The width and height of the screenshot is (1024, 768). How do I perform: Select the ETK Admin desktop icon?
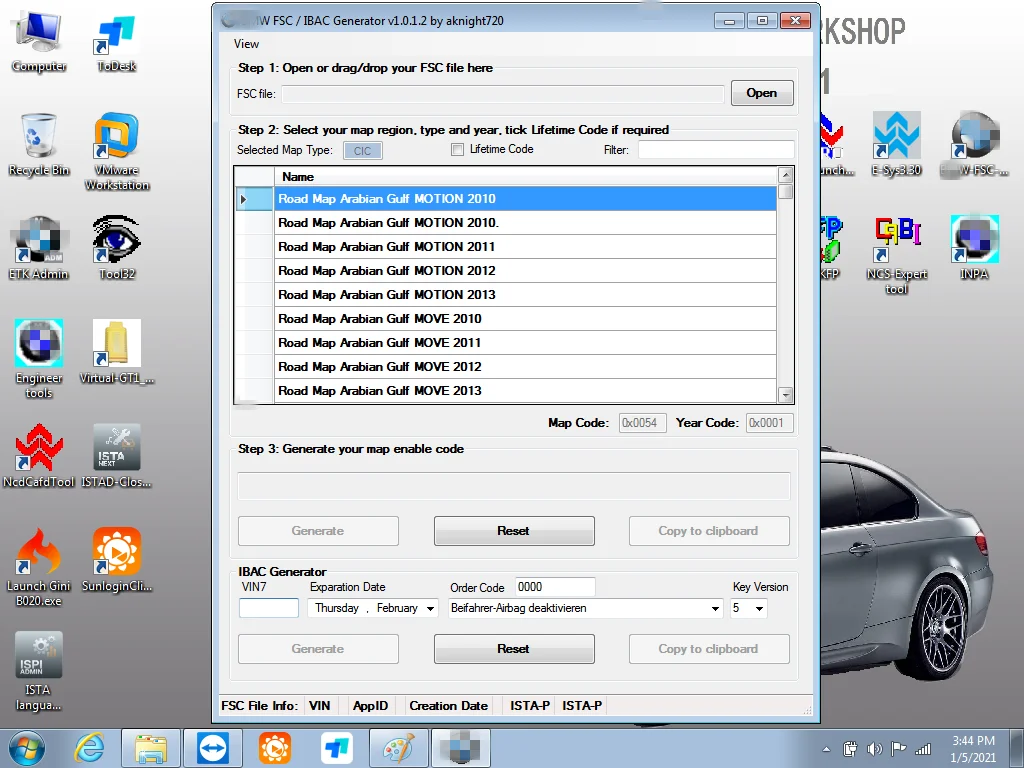pos(39,248)
